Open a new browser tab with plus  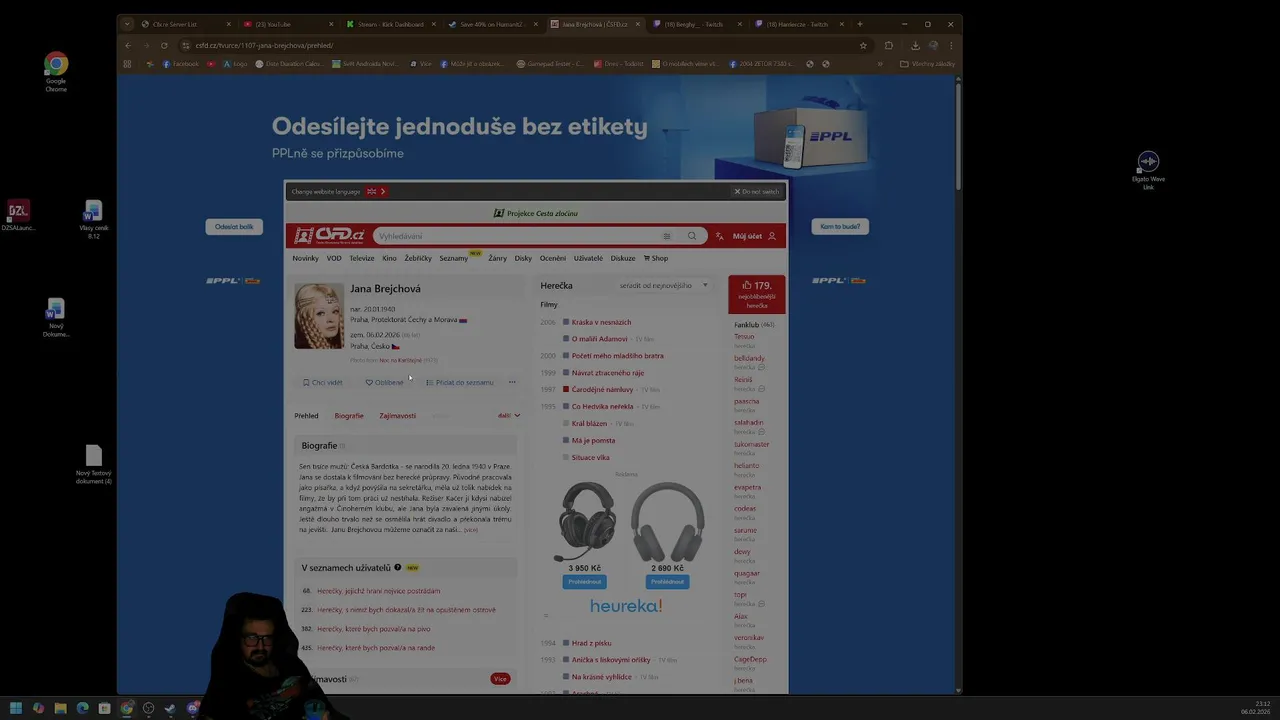pos(860,24)
